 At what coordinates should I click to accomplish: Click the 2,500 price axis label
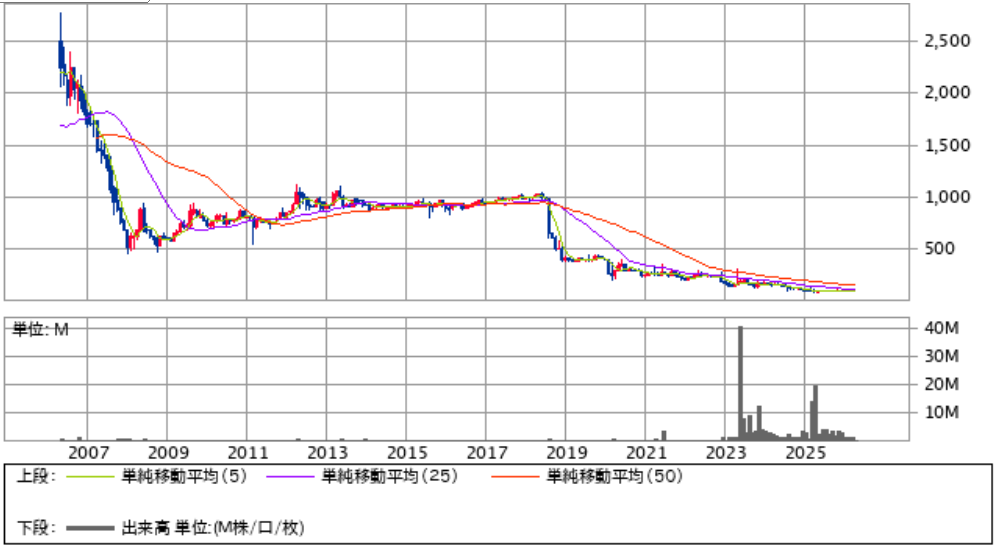coord(945,41)
